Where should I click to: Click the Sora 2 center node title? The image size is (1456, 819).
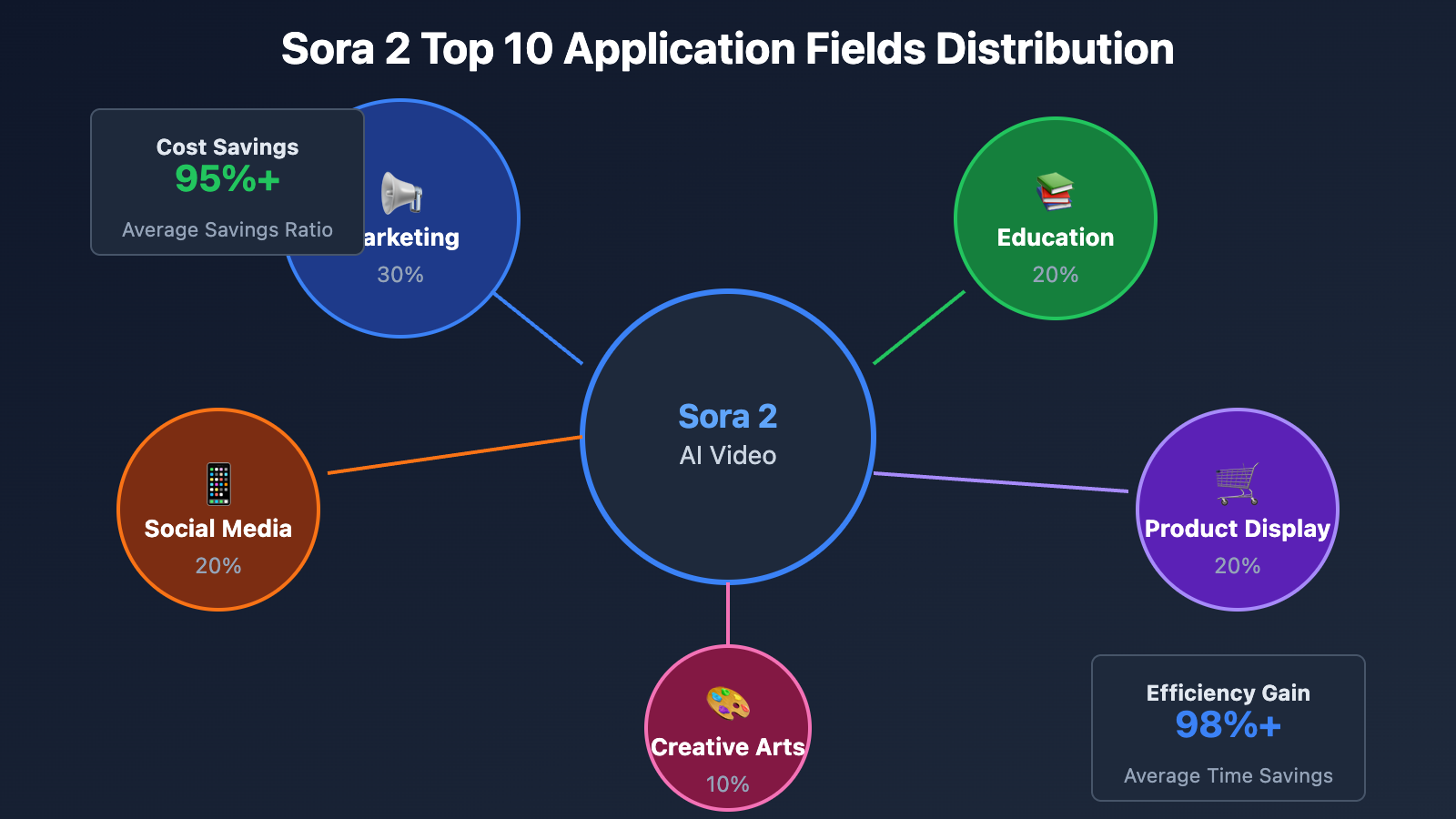(x=728, y=417)
